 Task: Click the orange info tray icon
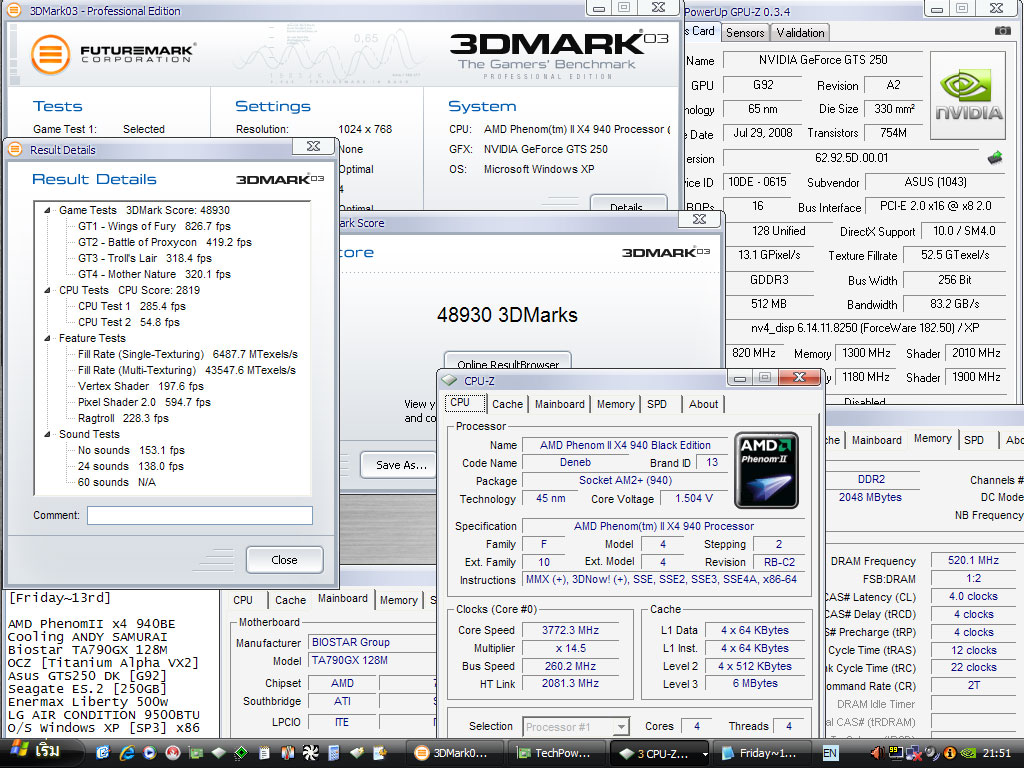[950, 753]
